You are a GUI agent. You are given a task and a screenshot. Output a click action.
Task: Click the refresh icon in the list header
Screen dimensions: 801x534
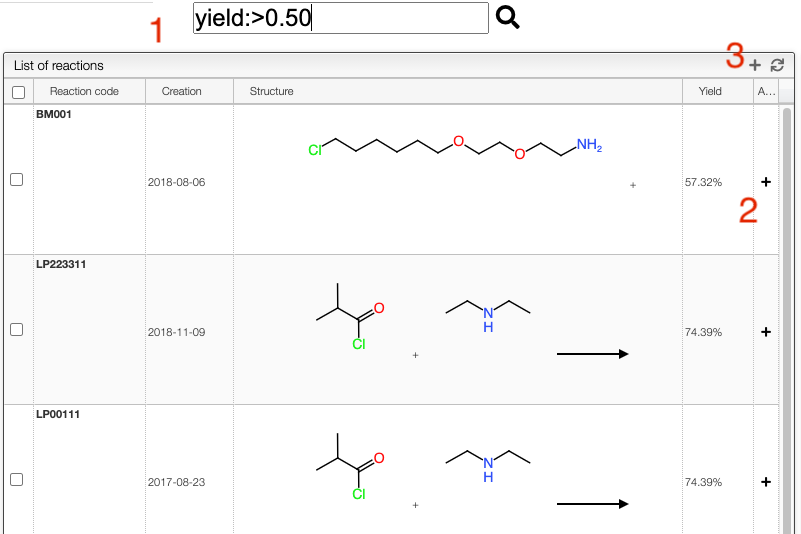pos(777,65)
